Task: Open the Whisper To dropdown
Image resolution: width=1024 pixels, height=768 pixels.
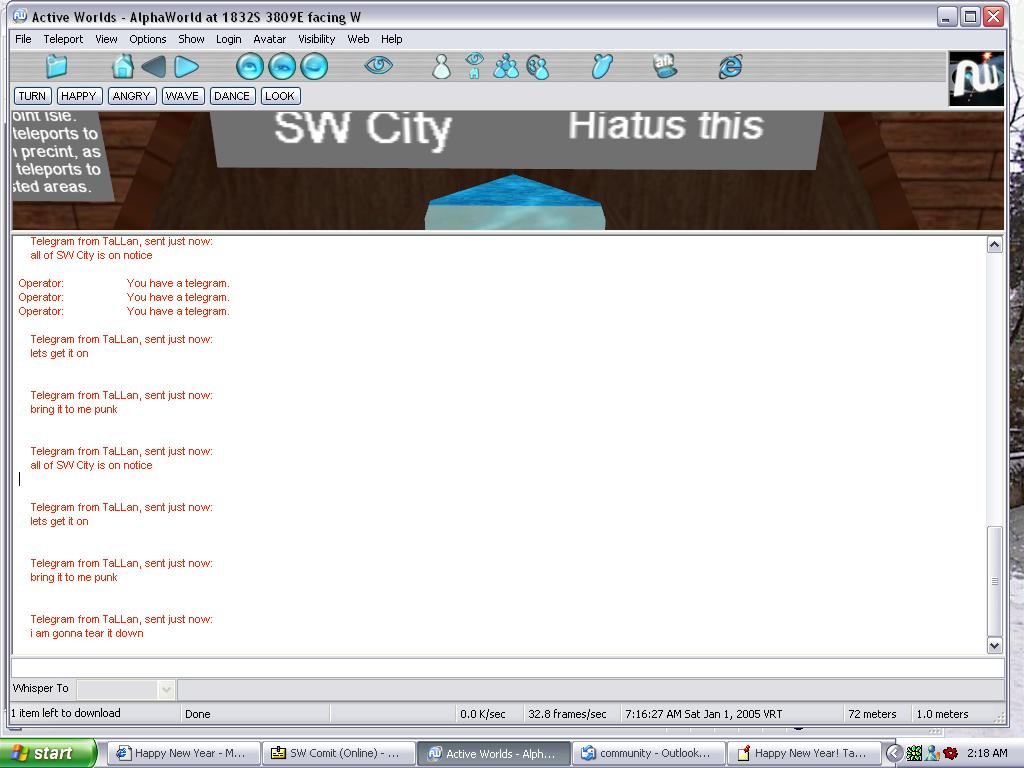Action: pyautogui.click(x=166, y=689)
